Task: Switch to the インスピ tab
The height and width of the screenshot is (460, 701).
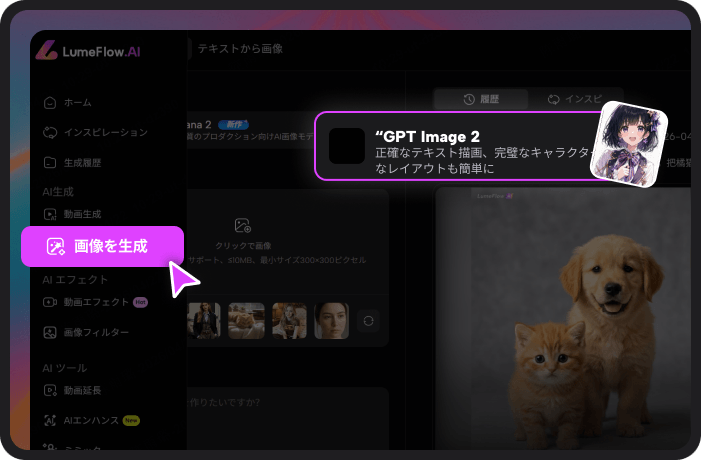Action: pos(576,99)
